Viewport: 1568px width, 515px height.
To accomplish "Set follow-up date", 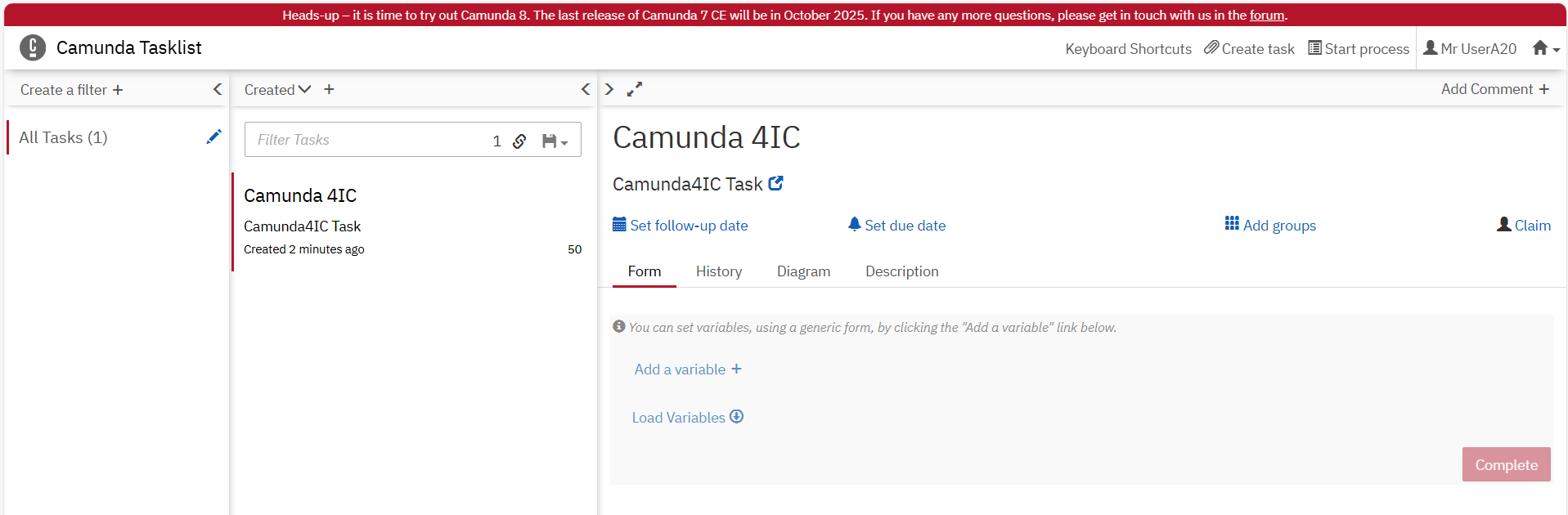I will click(681, 226).
